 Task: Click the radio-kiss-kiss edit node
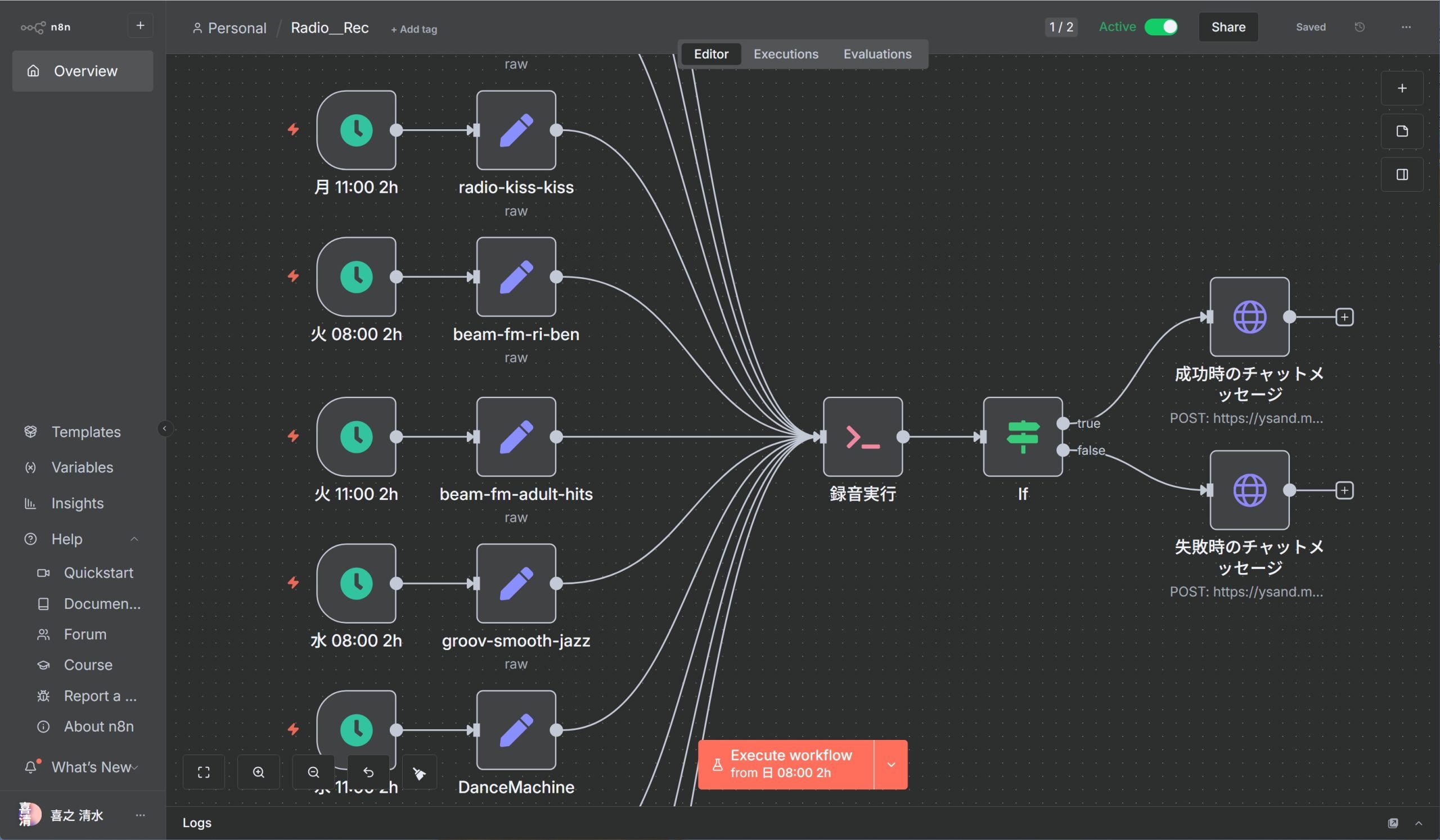tap(516, 130)
